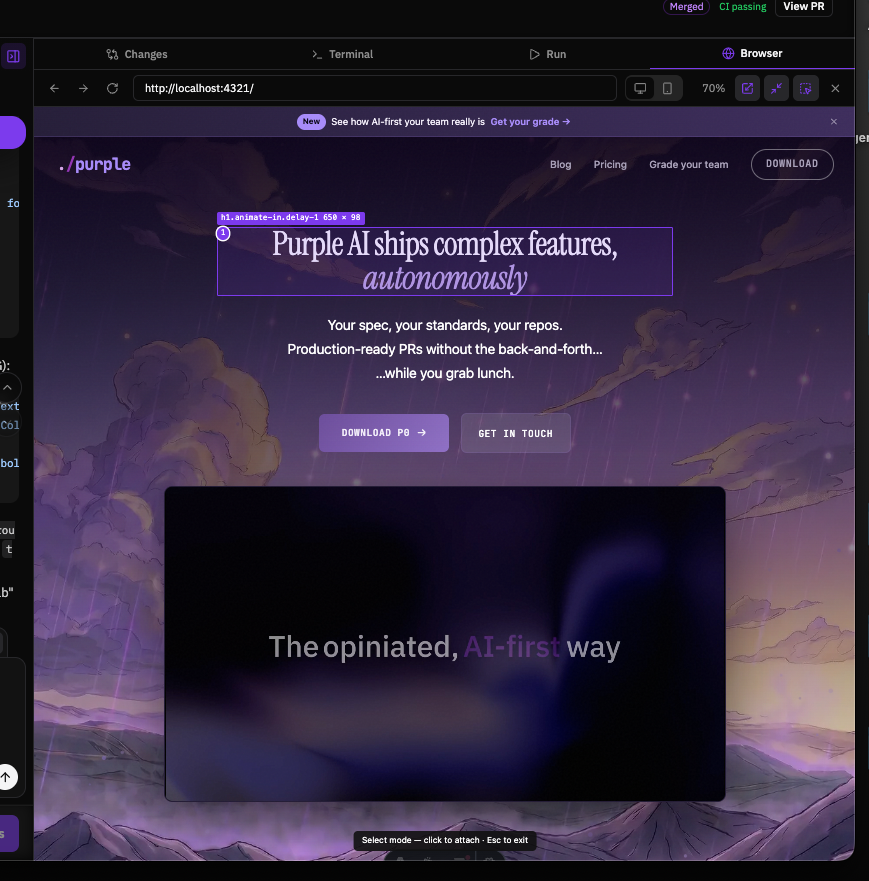Screen dimensions: 869x881
Task: Follow the Get your grade link
Action: click(x=530, y=121)
